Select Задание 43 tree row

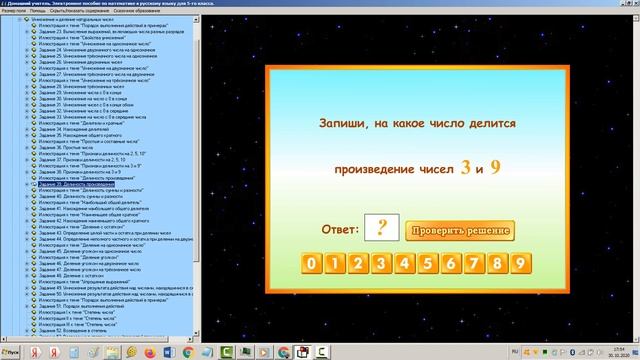105,233
